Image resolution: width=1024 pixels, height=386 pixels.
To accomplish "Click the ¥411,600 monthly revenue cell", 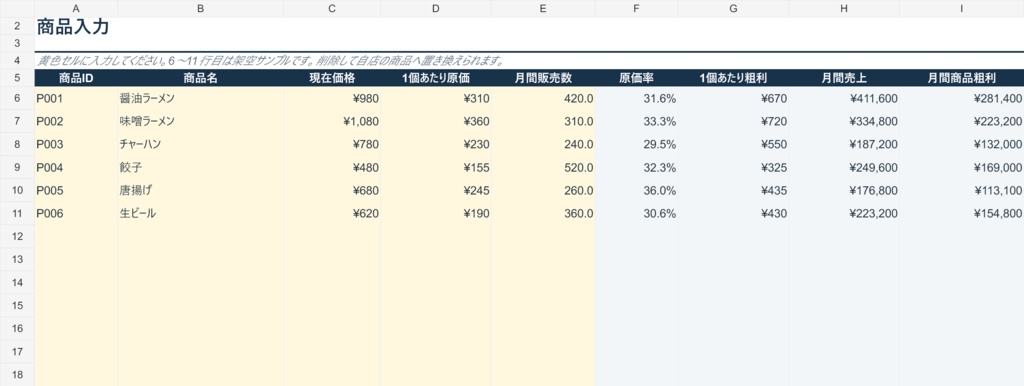I will (x=844, y=99).
